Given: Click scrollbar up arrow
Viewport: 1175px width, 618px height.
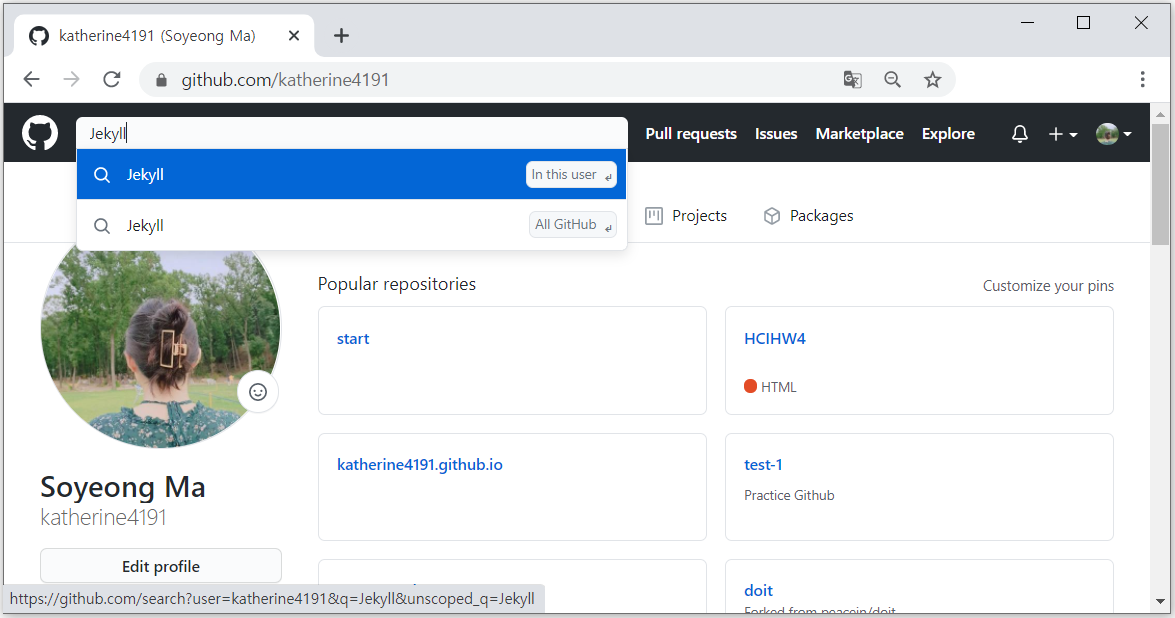Looking at the screenshot, I should coord(1160,115).
